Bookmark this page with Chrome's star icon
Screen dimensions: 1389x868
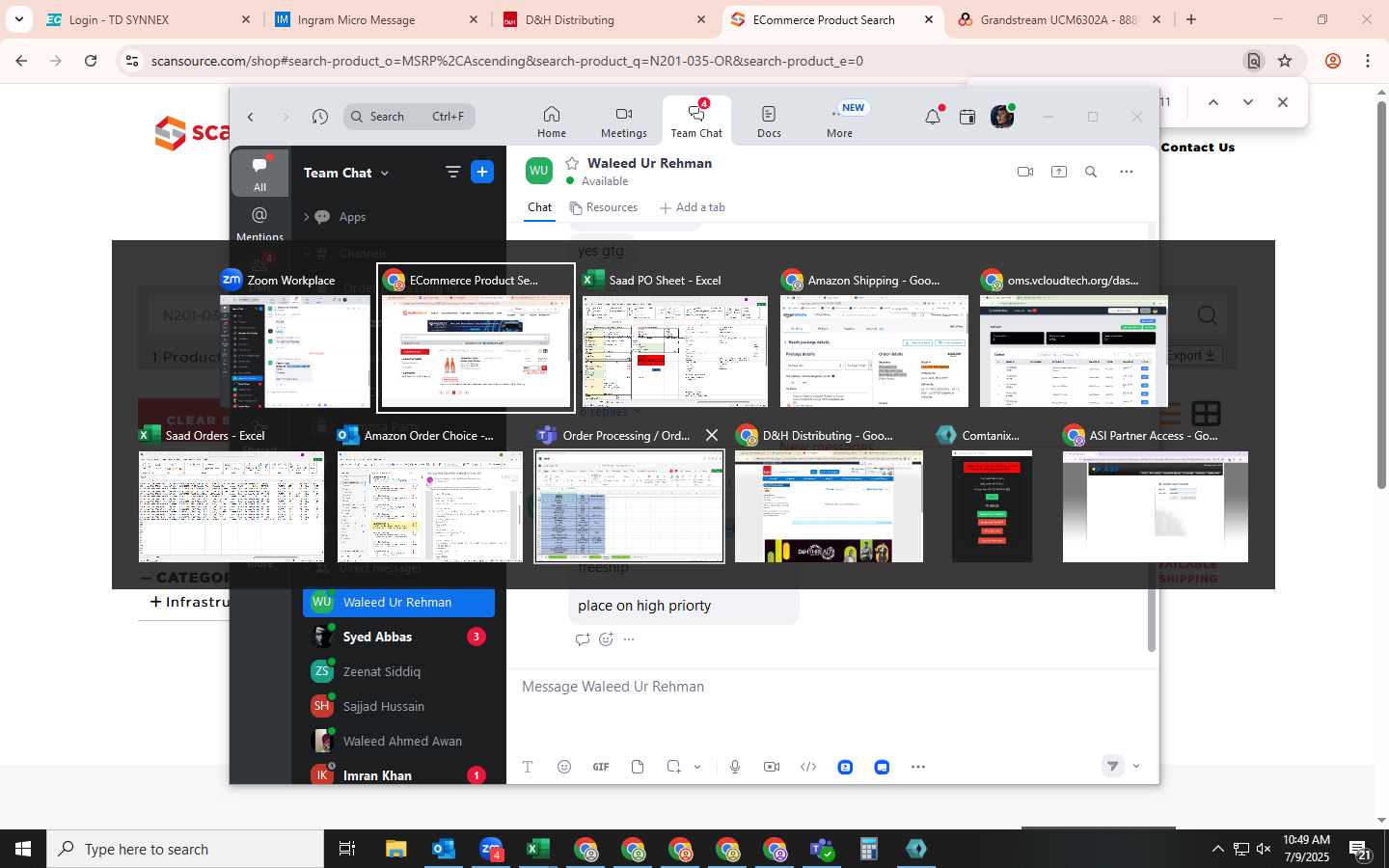pos(1285,61)
